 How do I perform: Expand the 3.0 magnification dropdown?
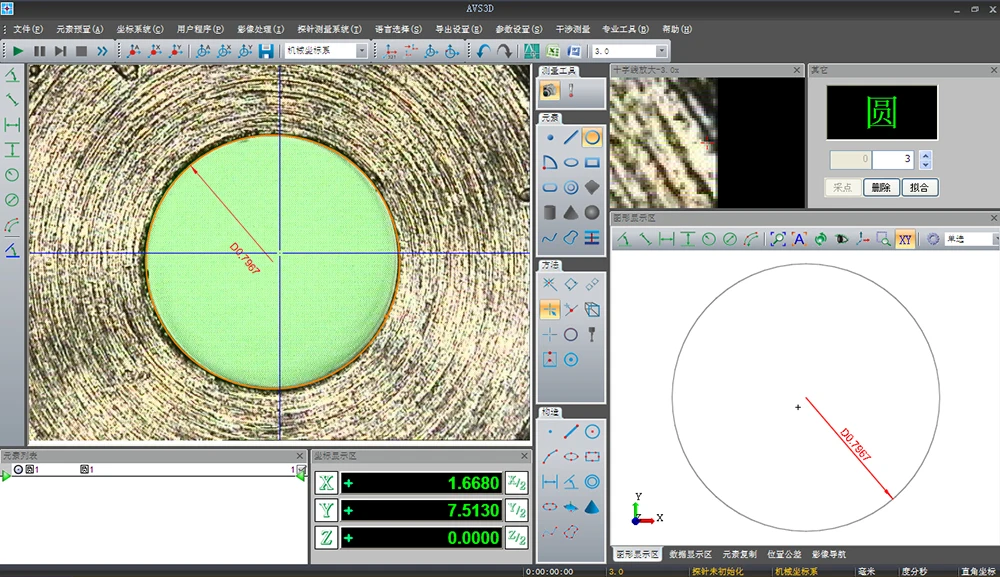coord(661,51)
